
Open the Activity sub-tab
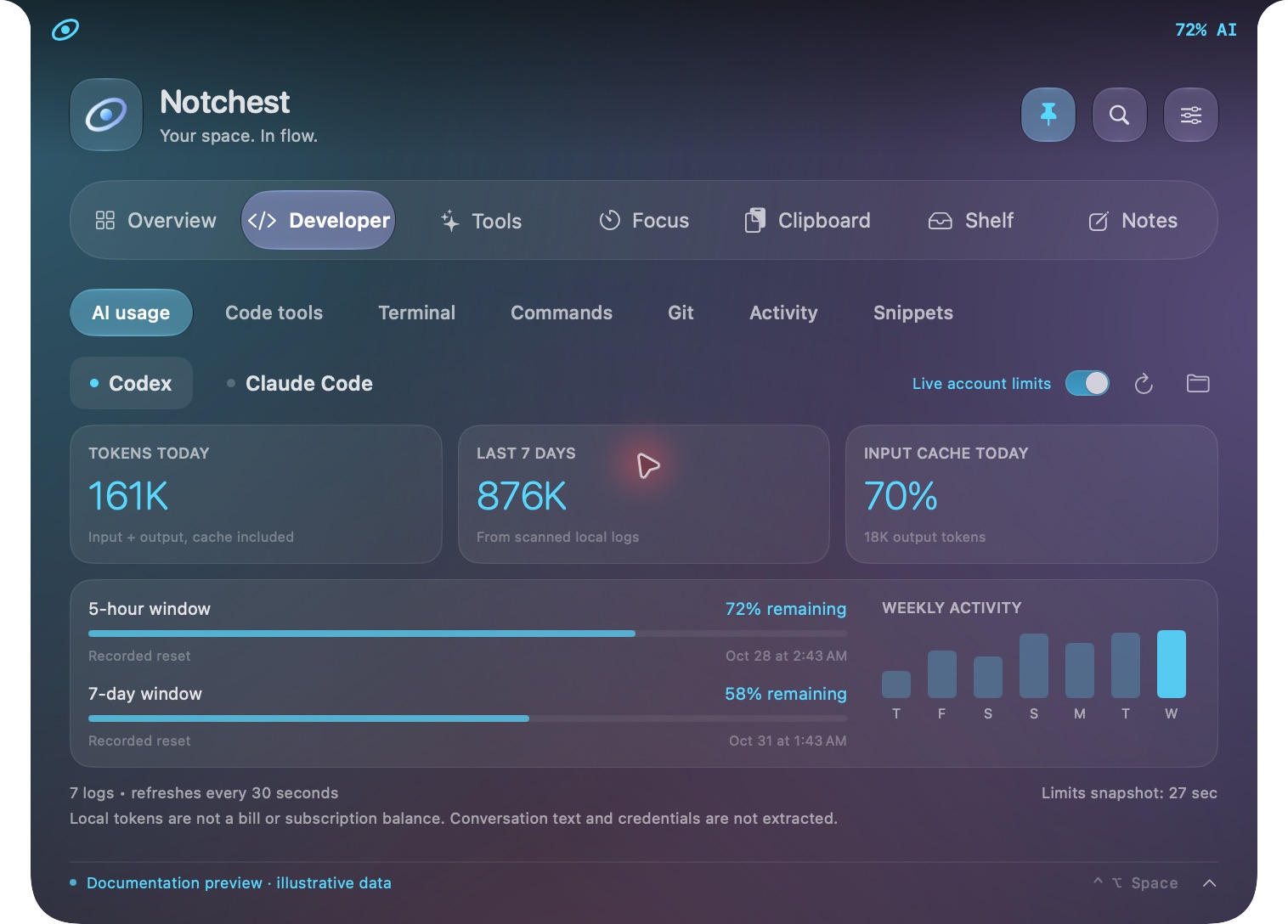pos(783,313)
